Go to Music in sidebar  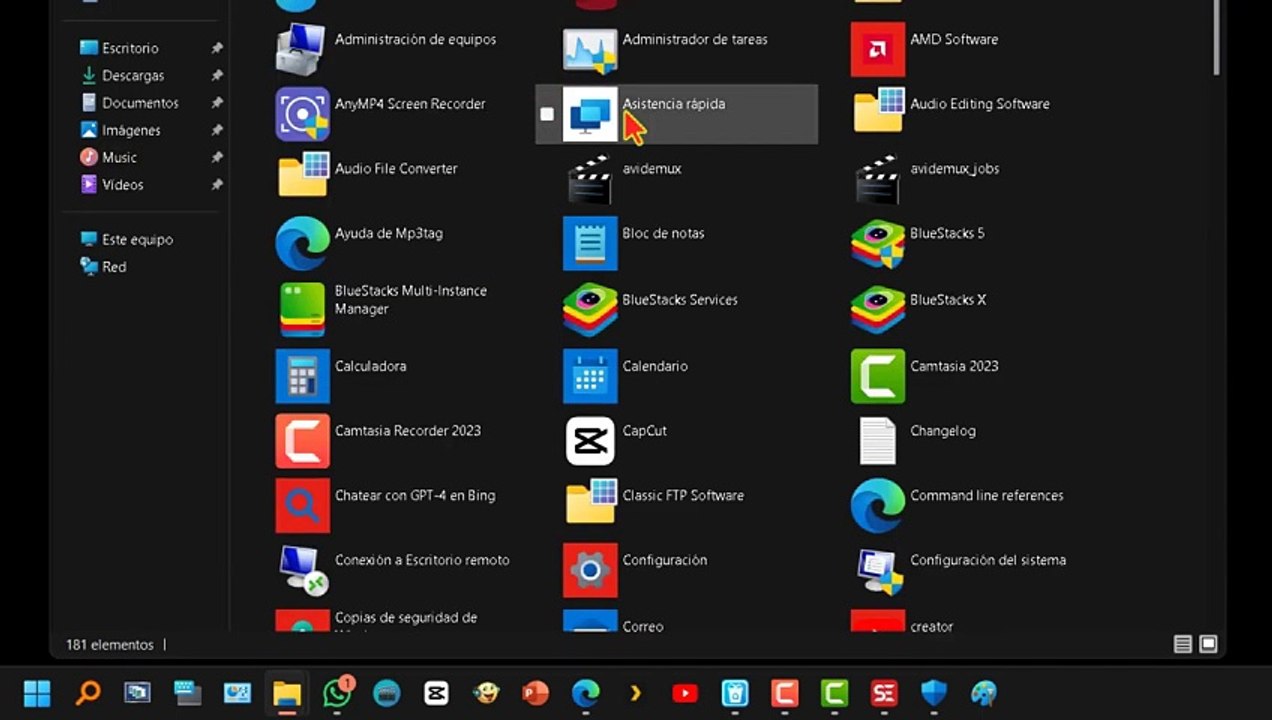[x=119, y=157]
